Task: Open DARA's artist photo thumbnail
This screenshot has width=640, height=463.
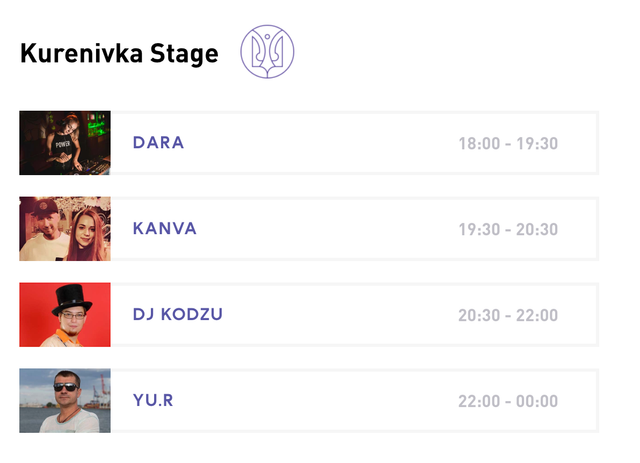Action: (x=65, y=143)
